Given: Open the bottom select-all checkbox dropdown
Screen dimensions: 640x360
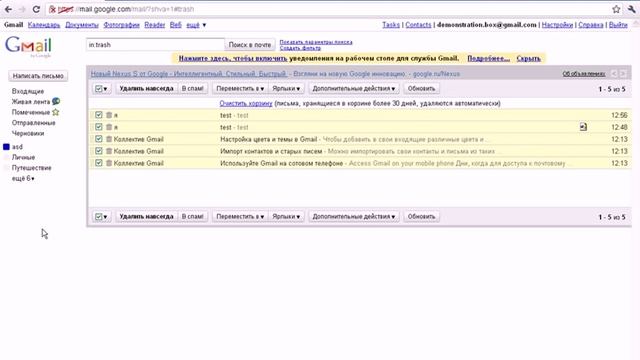Looking at the screenshot, I should coord(101,216).
